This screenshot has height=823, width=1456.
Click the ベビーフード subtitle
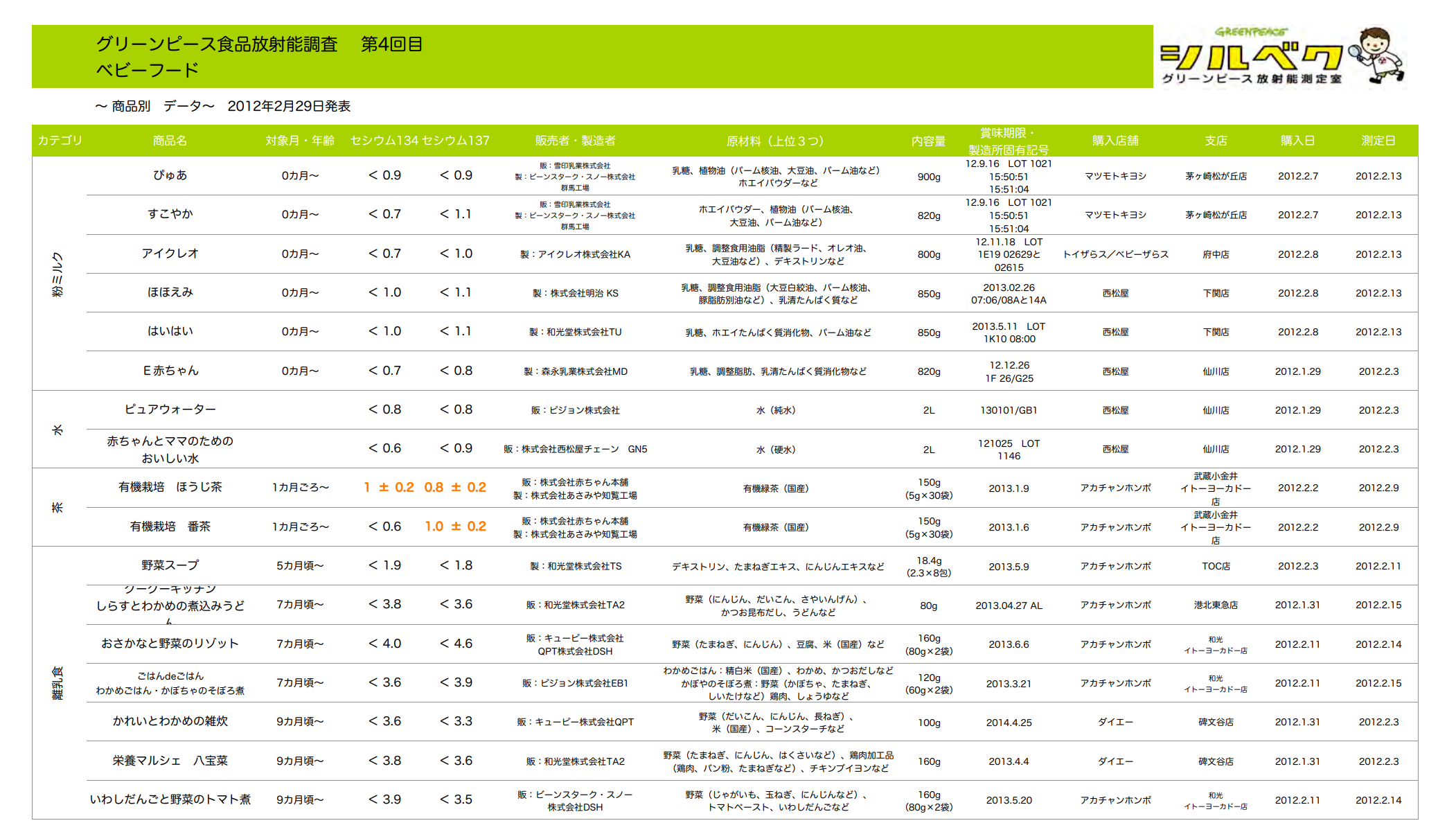(x=147, y=70)
